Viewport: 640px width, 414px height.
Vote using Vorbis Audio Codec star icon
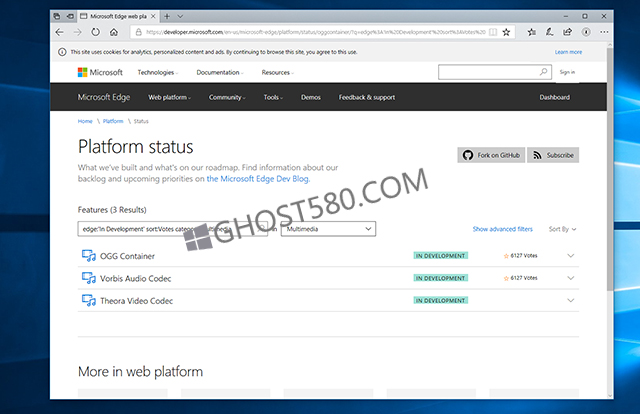[x=506, y=278]
